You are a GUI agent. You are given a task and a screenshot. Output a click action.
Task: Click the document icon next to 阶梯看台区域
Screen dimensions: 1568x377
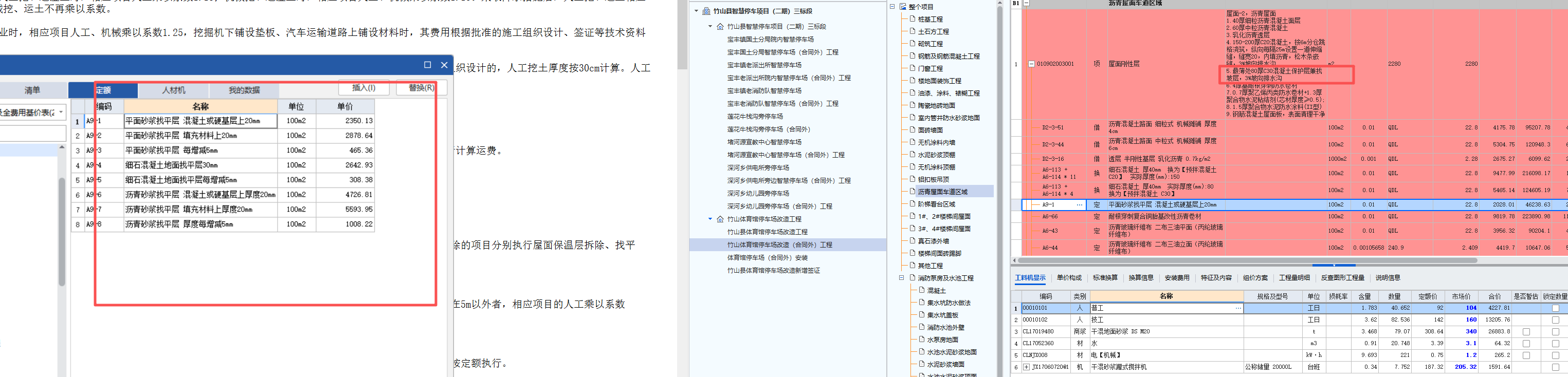click(913, 204)
